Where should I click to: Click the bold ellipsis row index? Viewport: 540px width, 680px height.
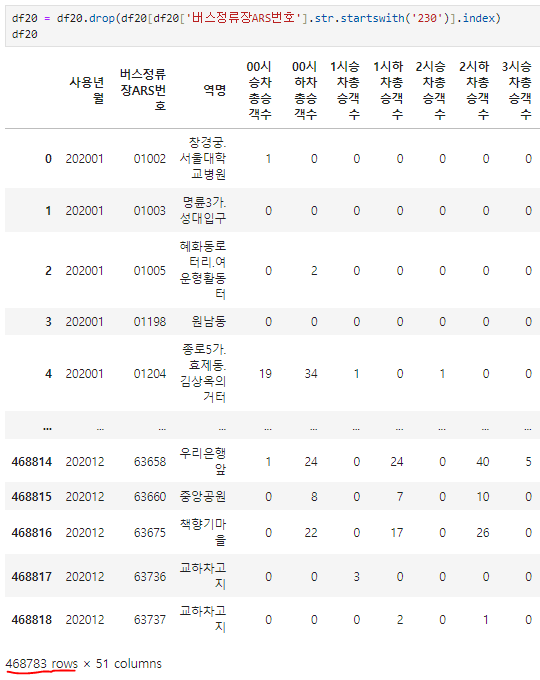click(47, 428)
